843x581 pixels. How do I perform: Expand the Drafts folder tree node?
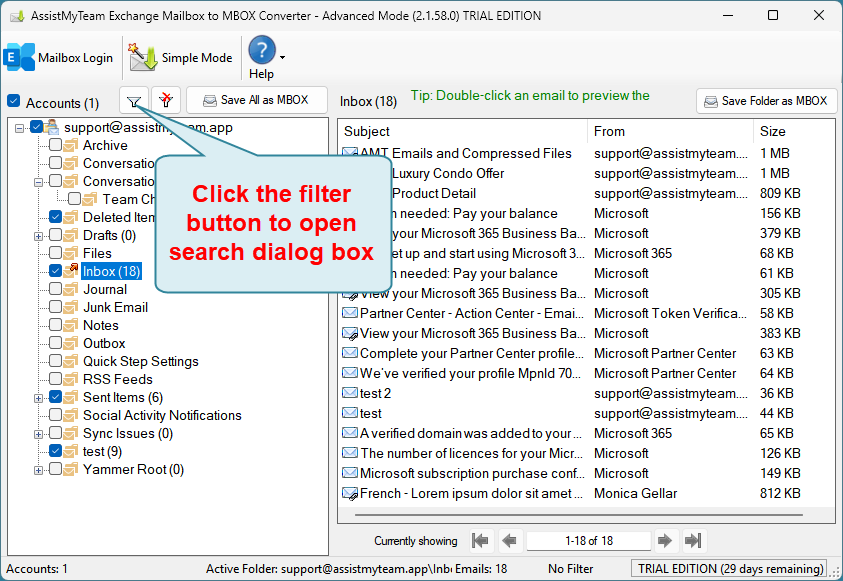point(39,236)
